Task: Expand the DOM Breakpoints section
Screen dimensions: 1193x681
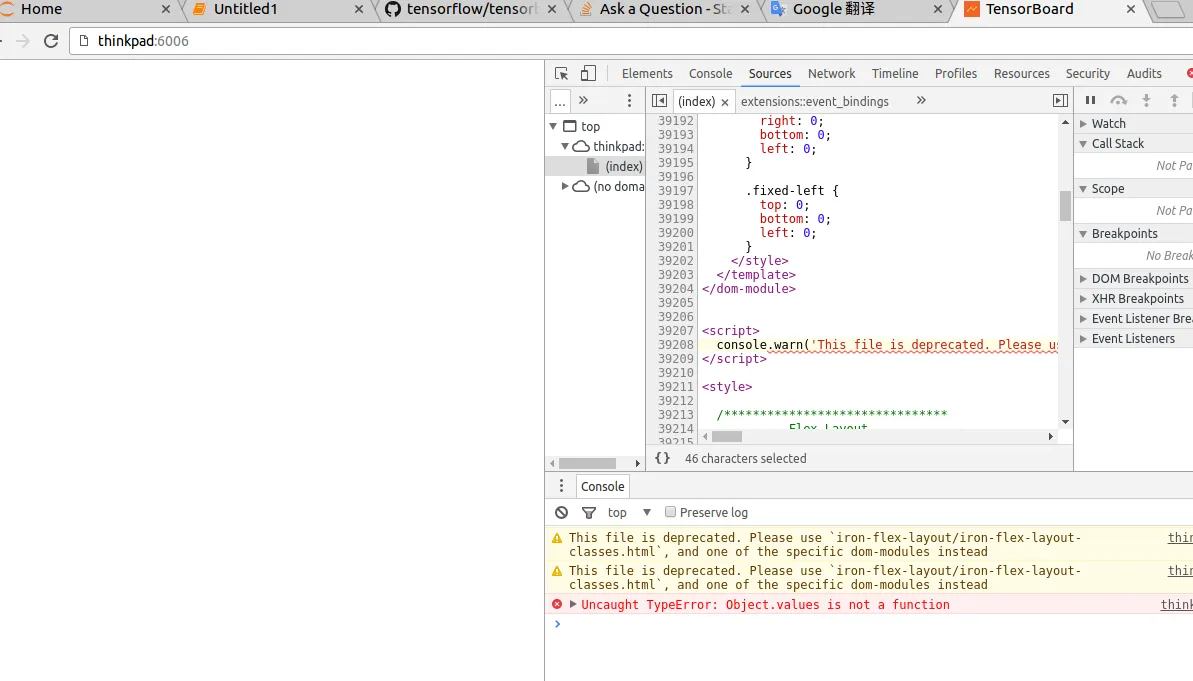Action: click(1083, 278)
